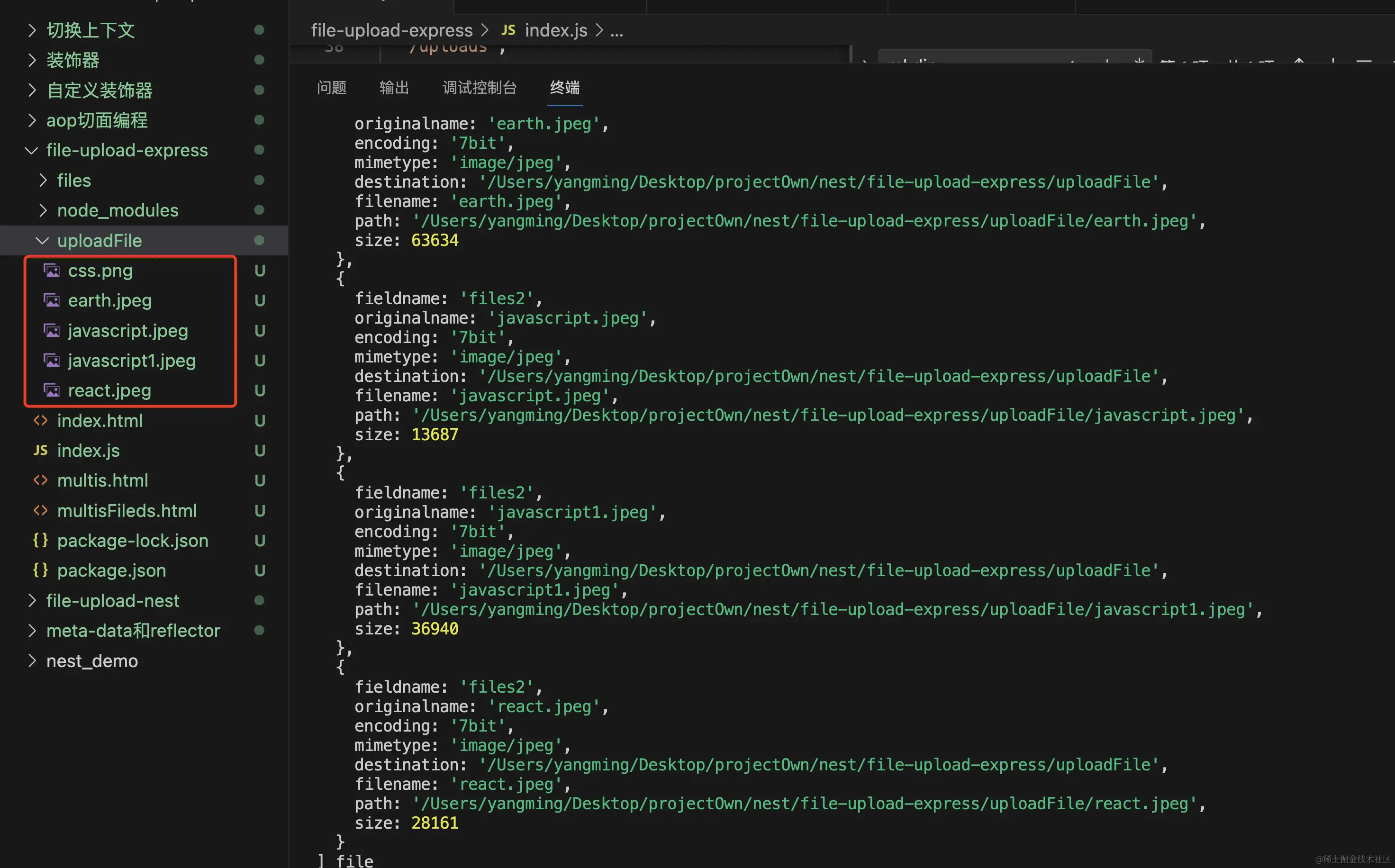The image size is (1395, 868).
Task: Collapse the uploadFile folder
Action: (43, 241)
